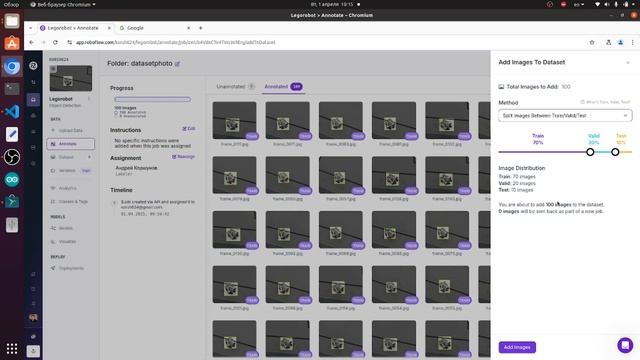Open Visualize under Models
The image size is (640, 360).
coord(71,242)
